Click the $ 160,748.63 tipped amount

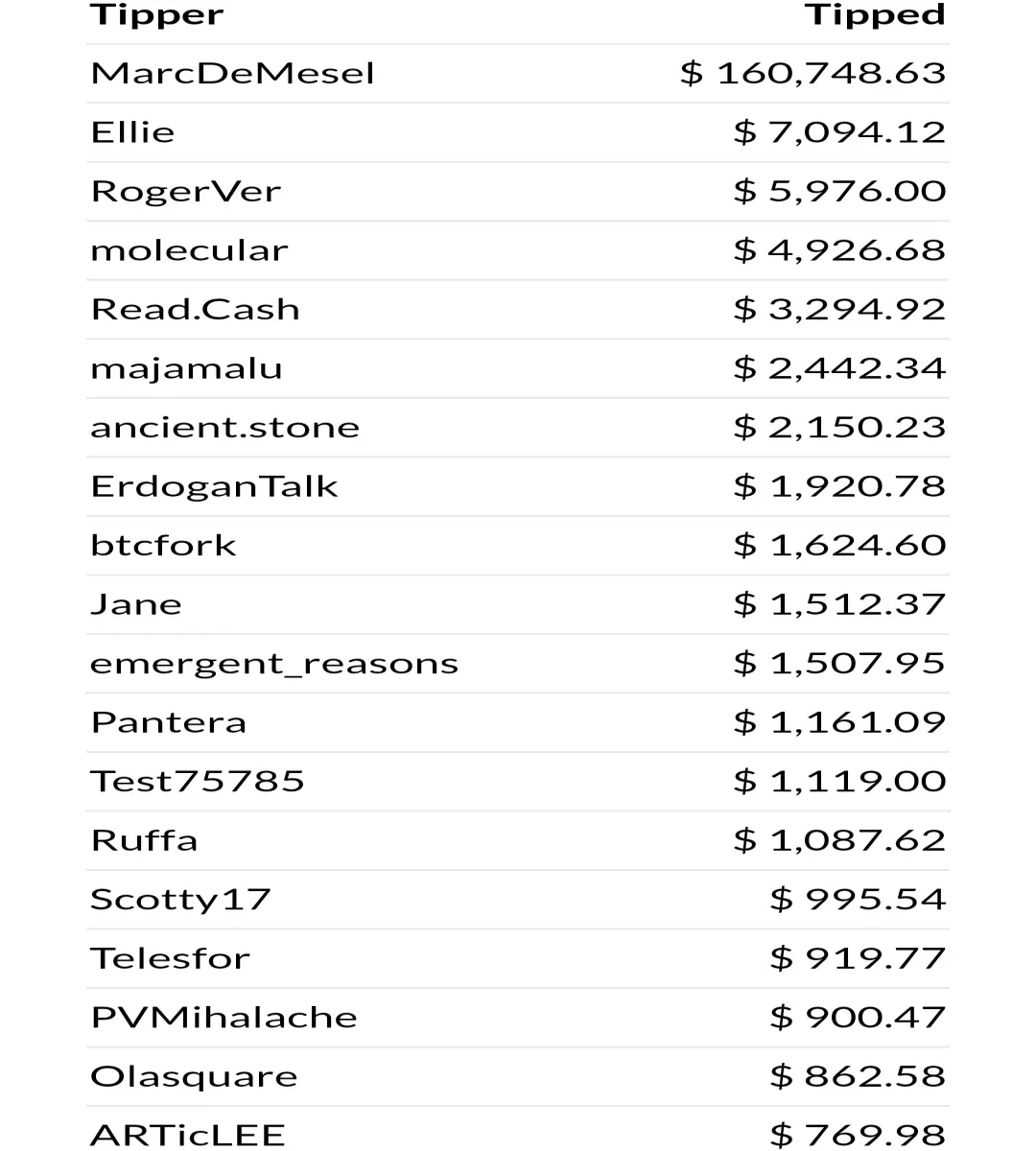tap(813, 74)
